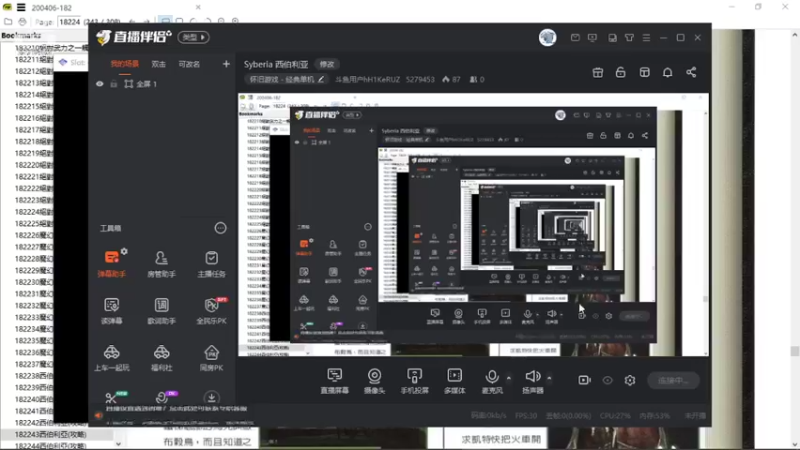Add 直播屏幕 screen capture source

click(335, 381)
